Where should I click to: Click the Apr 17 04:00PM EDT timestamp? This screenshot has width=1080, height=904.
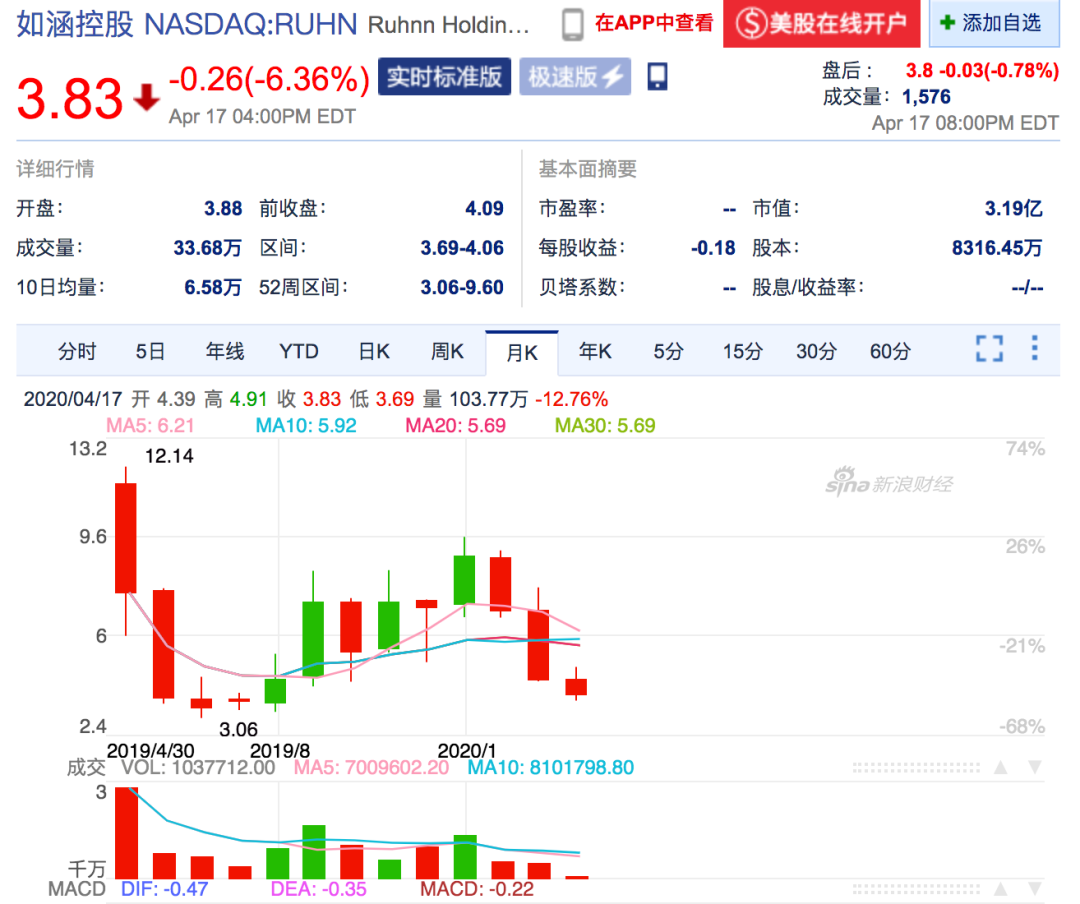click(x=262, y=116)
